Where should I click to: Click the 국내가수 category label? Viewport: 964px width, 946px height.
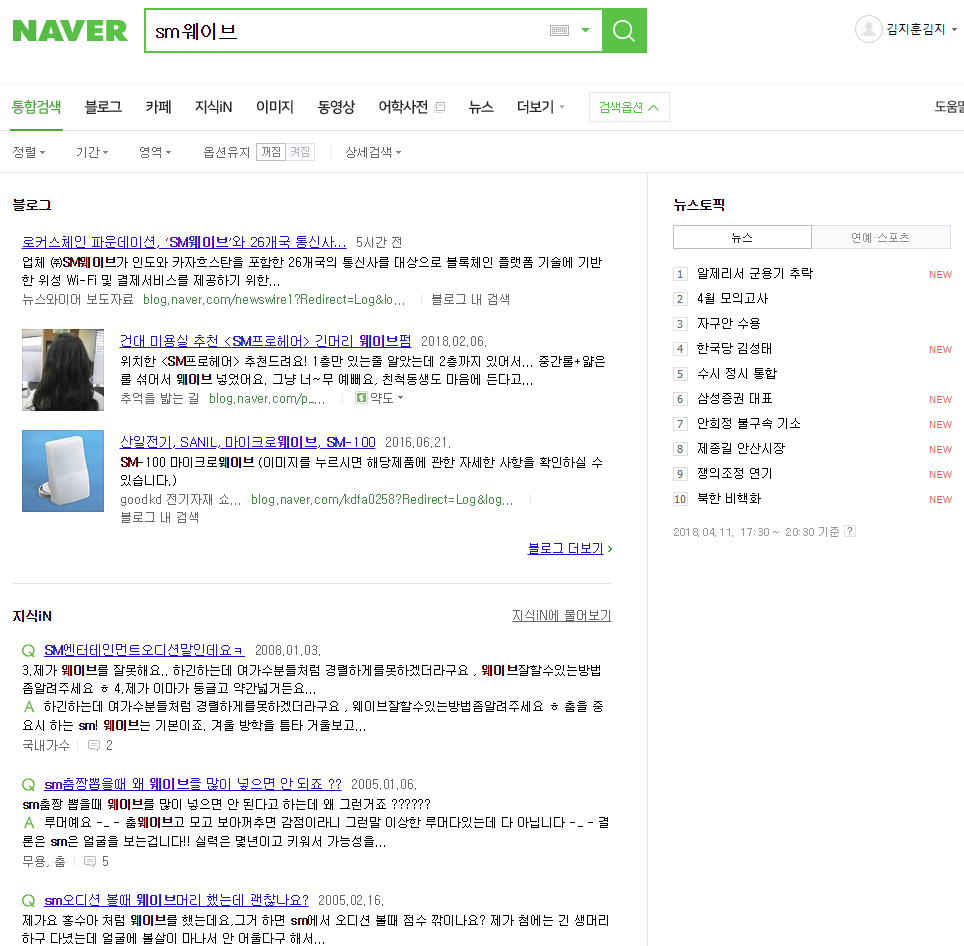[46, 746]
